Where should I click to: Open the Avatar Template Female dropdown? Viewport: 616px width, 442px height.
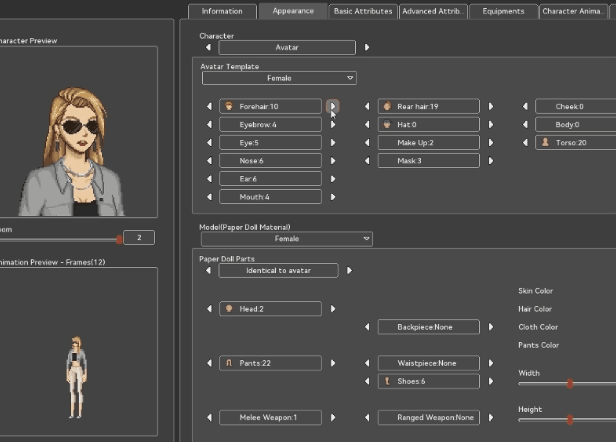[279, 78]
